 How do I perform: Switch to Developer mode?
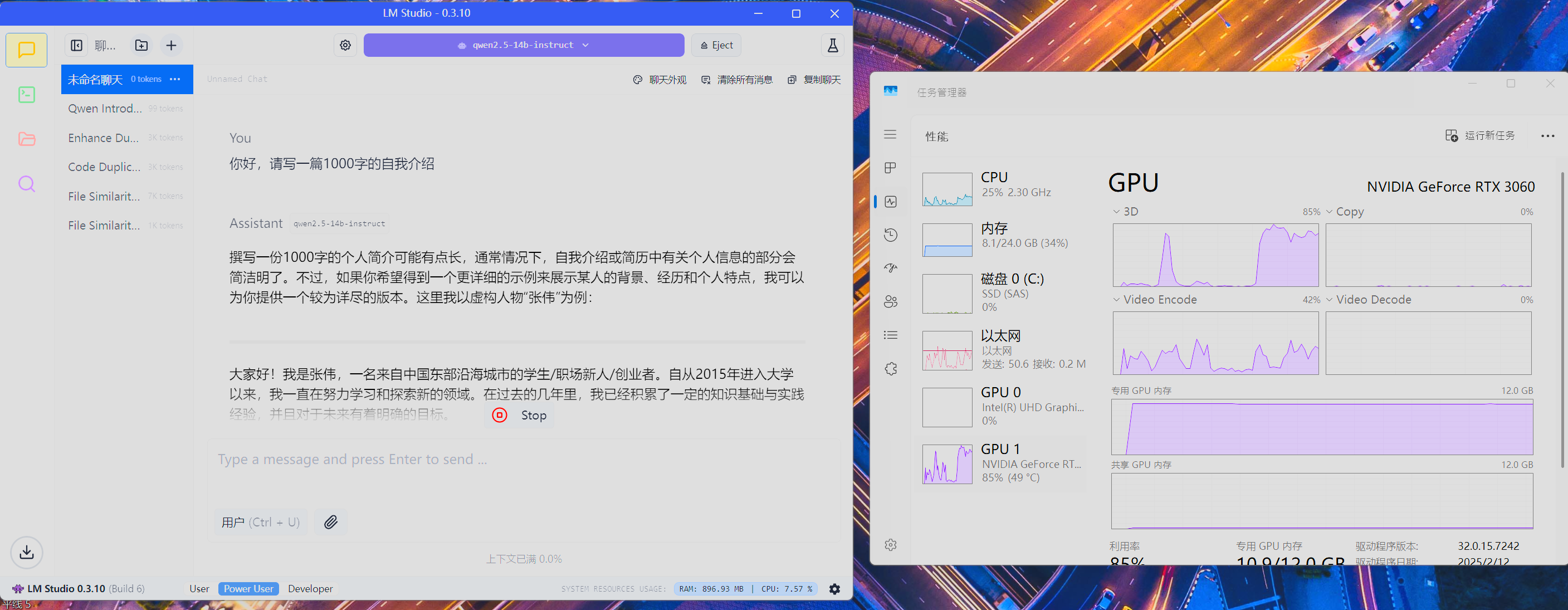[x=310, y=589]
